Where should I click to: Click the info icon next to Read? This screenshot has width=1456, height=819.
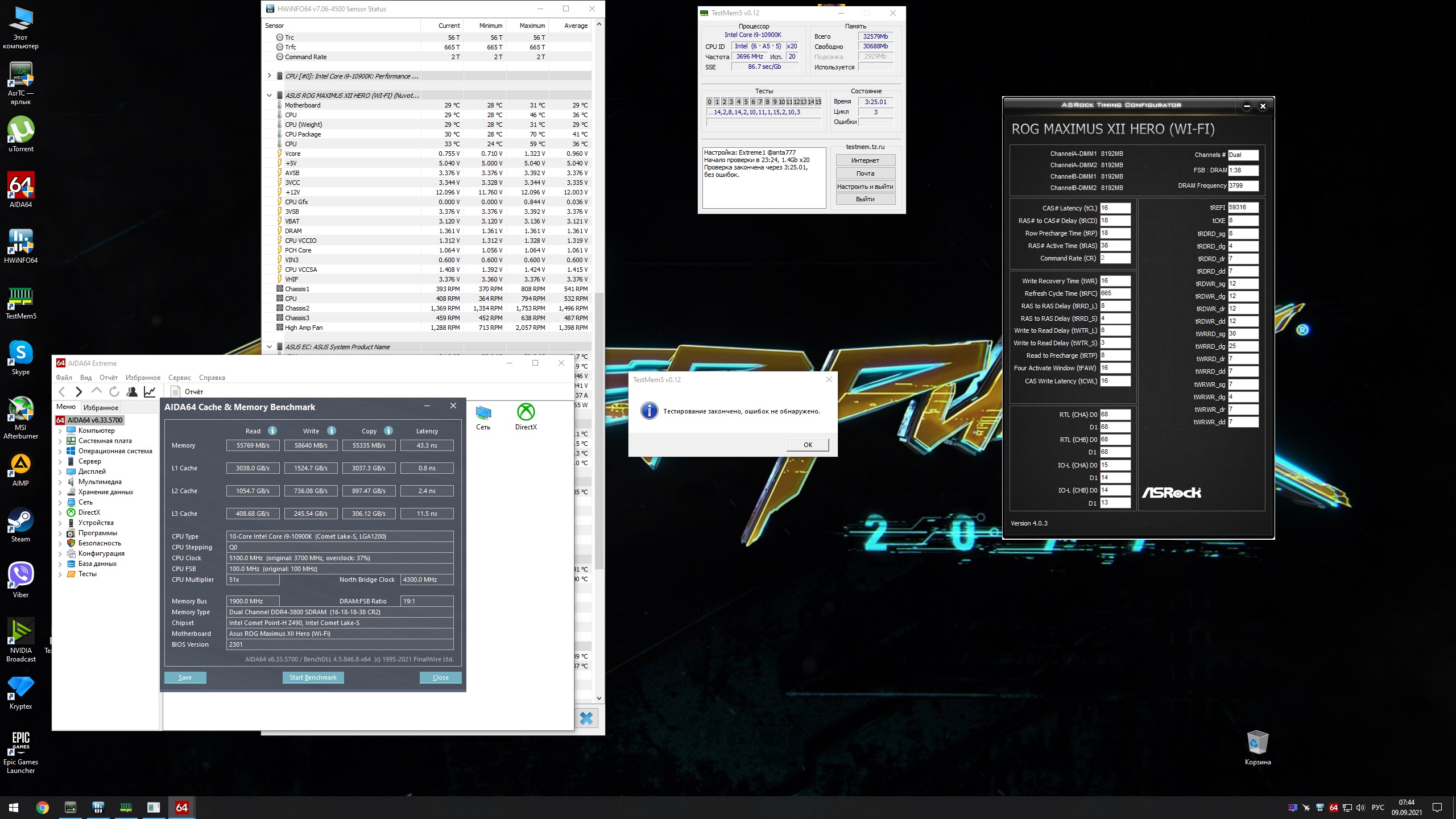[x=272, y=431]
